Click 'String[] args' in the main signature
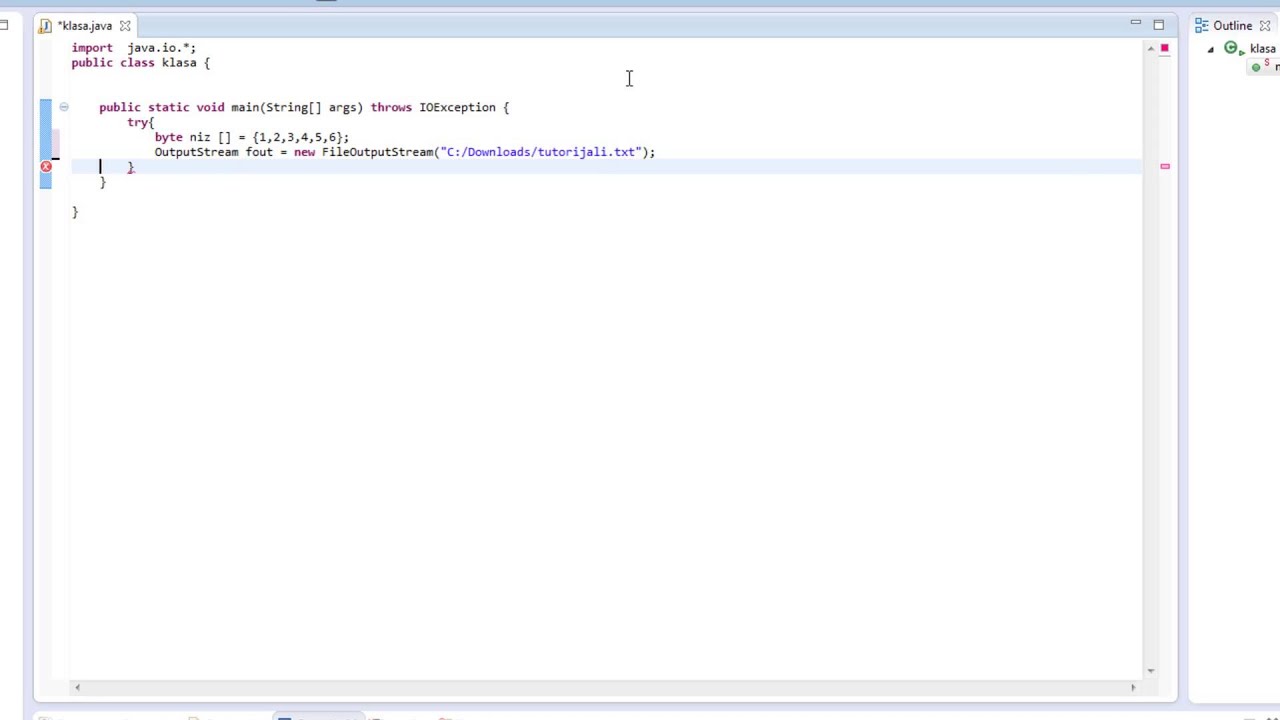The height and width of the screenshot is (720, 1280). pyautogui.click(x=311, y=107)
